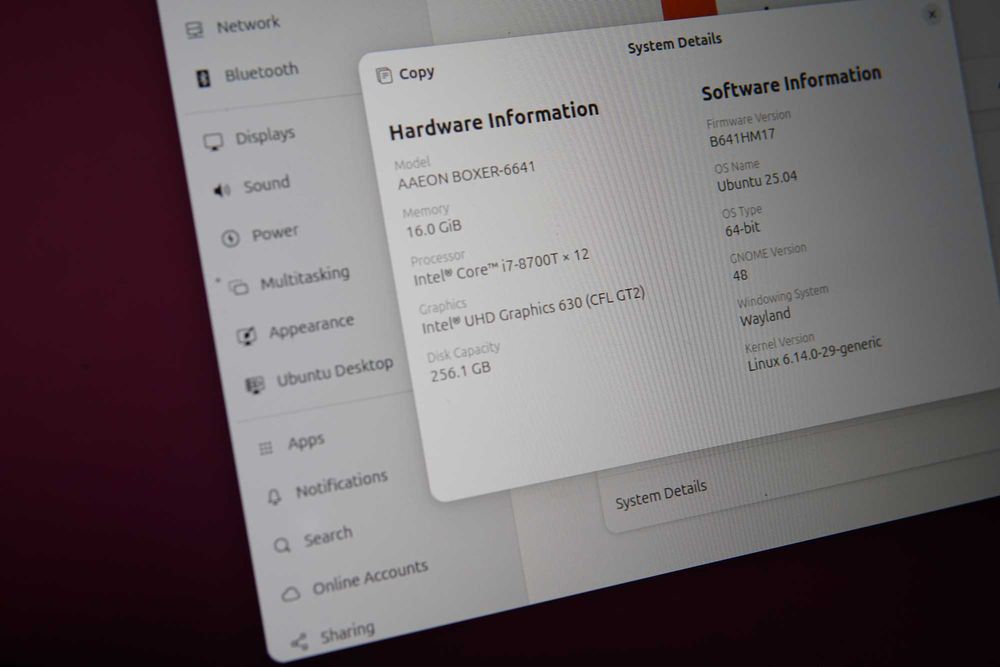Click the Software Information heading
The image size is (1000, 667).
791,84
